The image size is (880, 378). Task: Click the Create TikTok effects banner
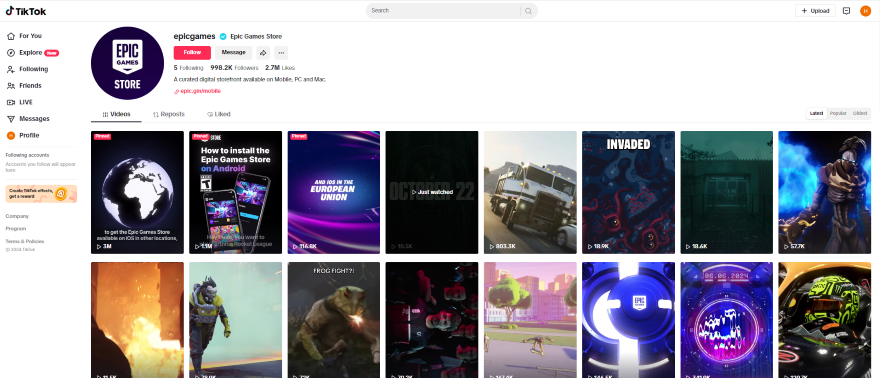[41, 193]
